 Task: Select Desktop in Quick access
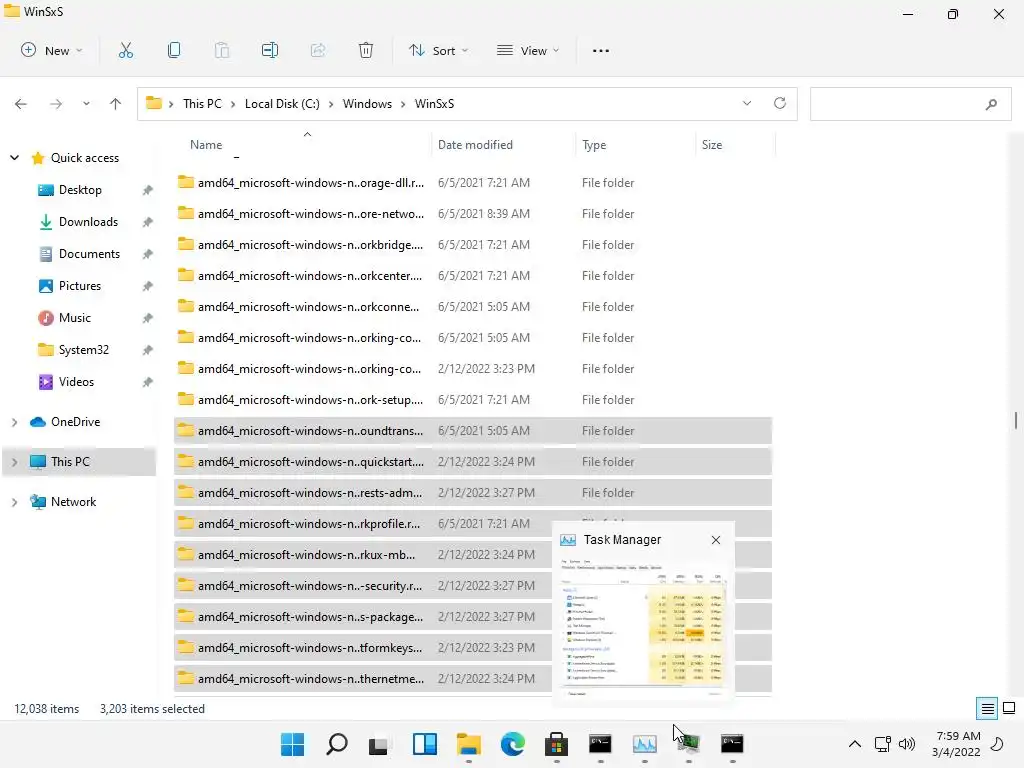pyautogui.click(x=80, y=189)
